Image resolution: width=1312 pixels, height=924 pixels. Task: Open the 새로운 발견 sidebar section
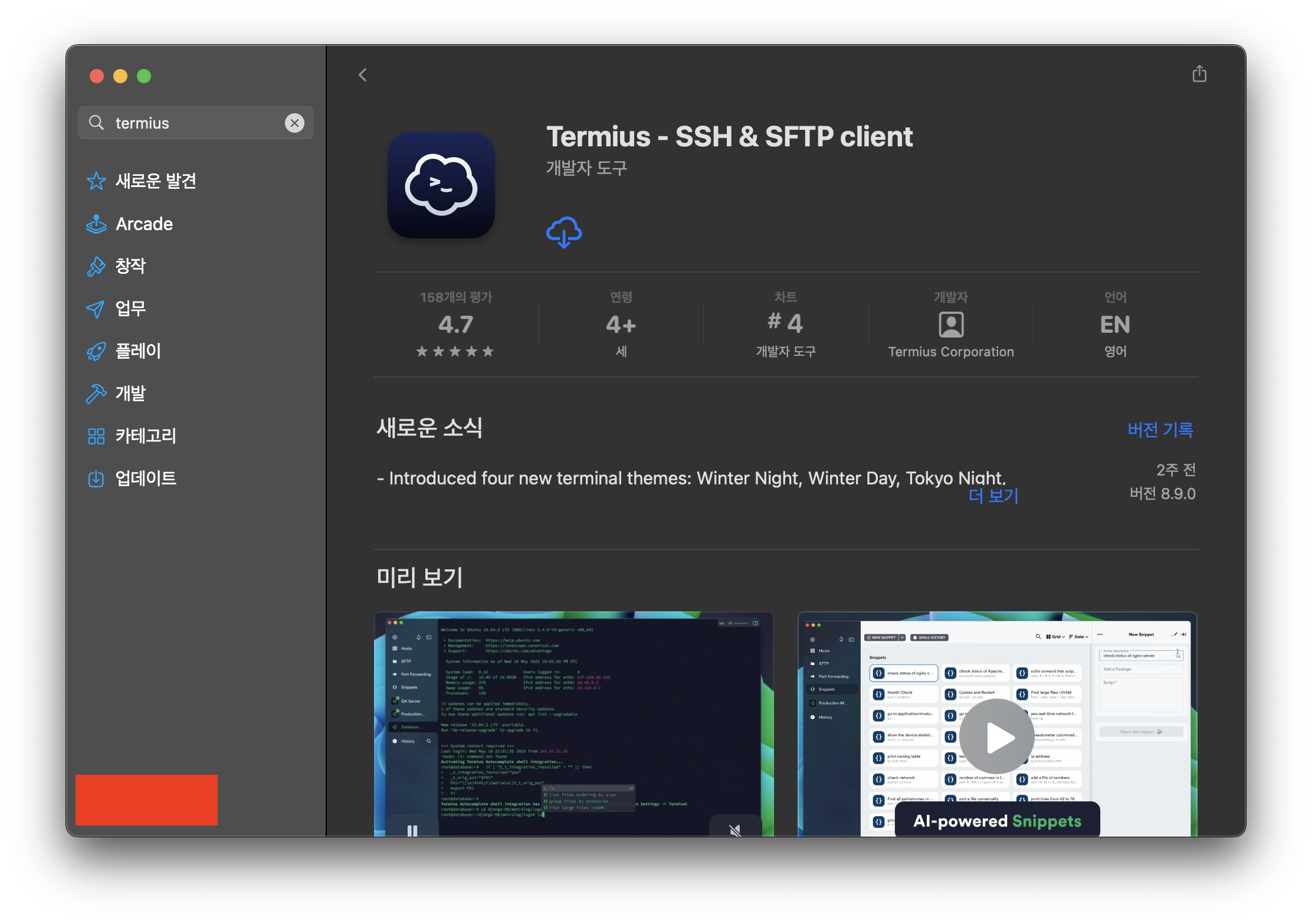click(x=155, y=181)
